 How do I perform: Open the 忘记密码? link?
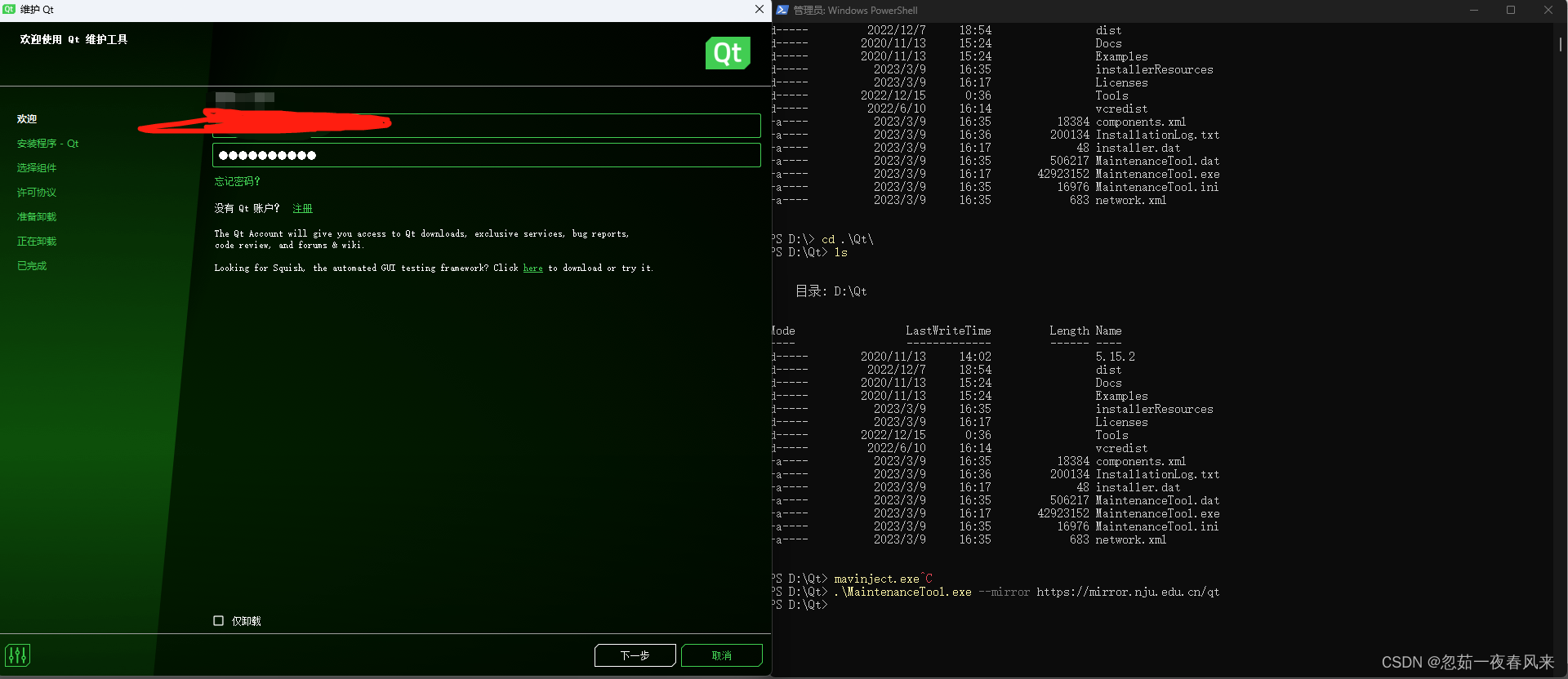coord(237,181)
